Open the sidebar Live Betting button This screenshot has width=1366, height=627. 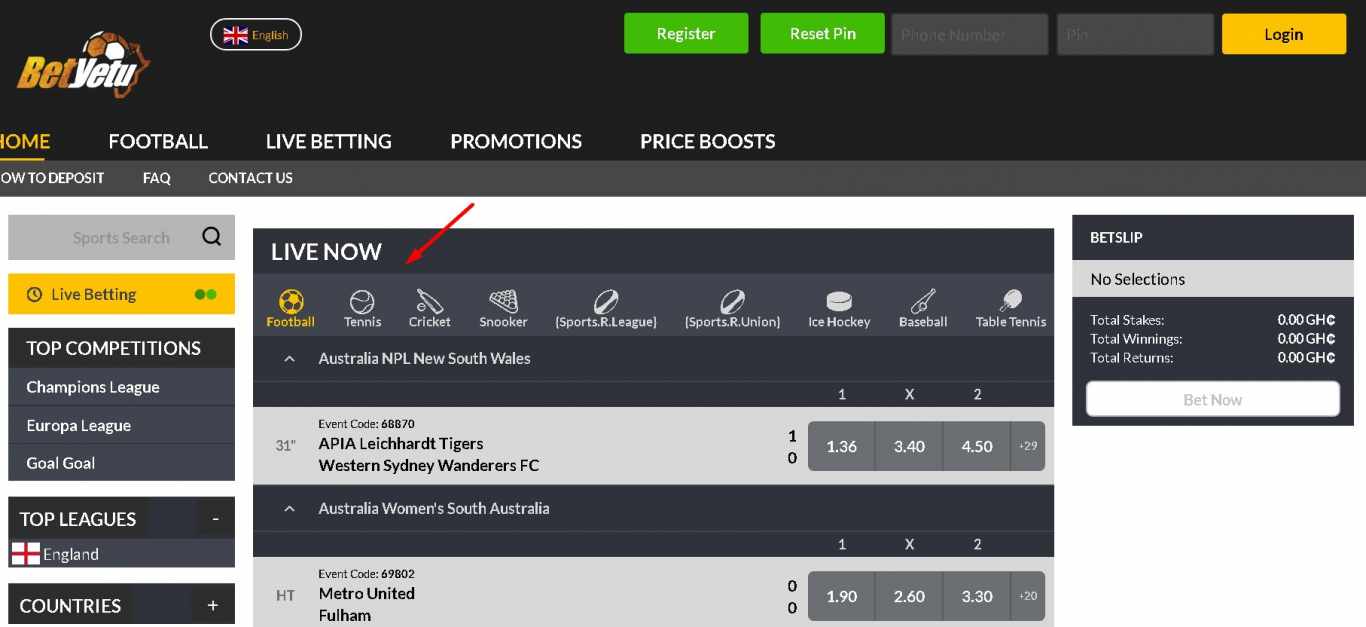pyautogui.click(x=121, y=294)
